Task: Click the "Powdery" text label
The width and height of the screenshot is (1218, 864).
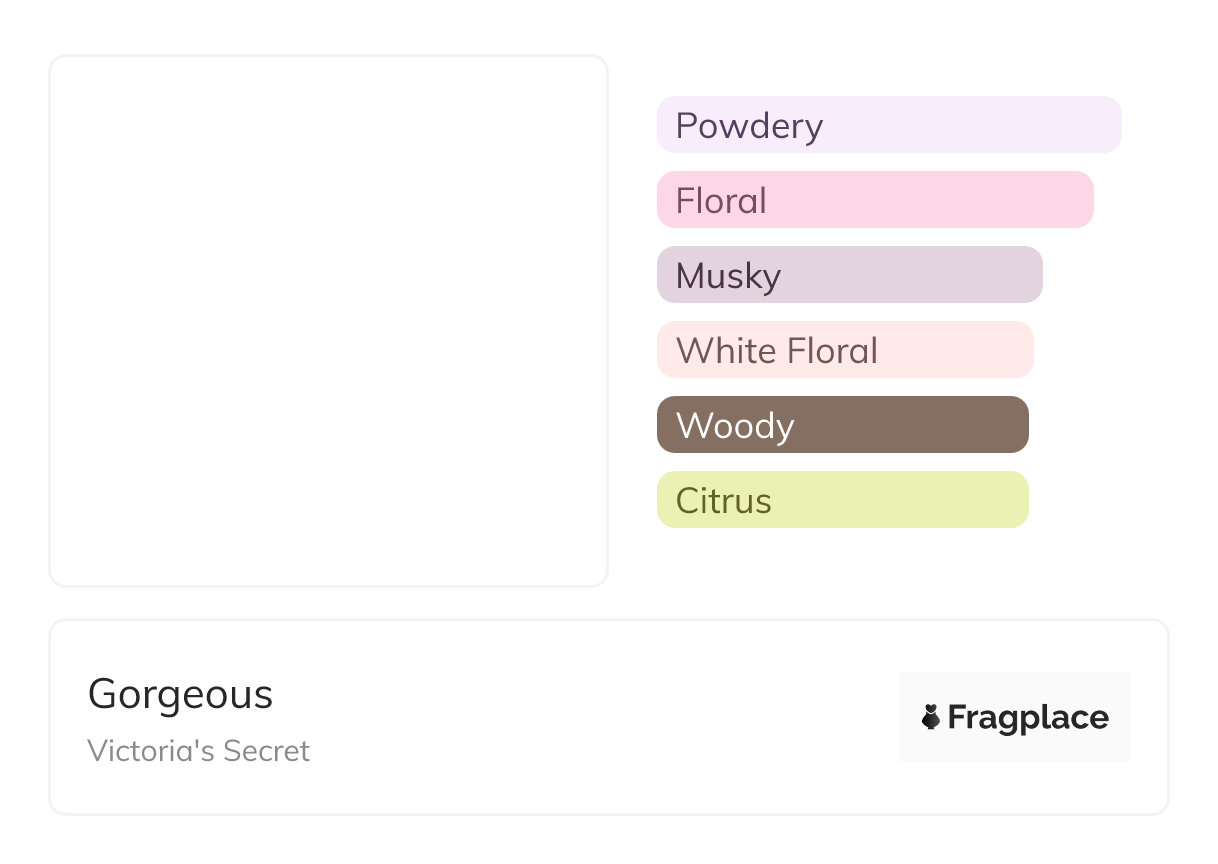Action: click(x=749, y=126)
